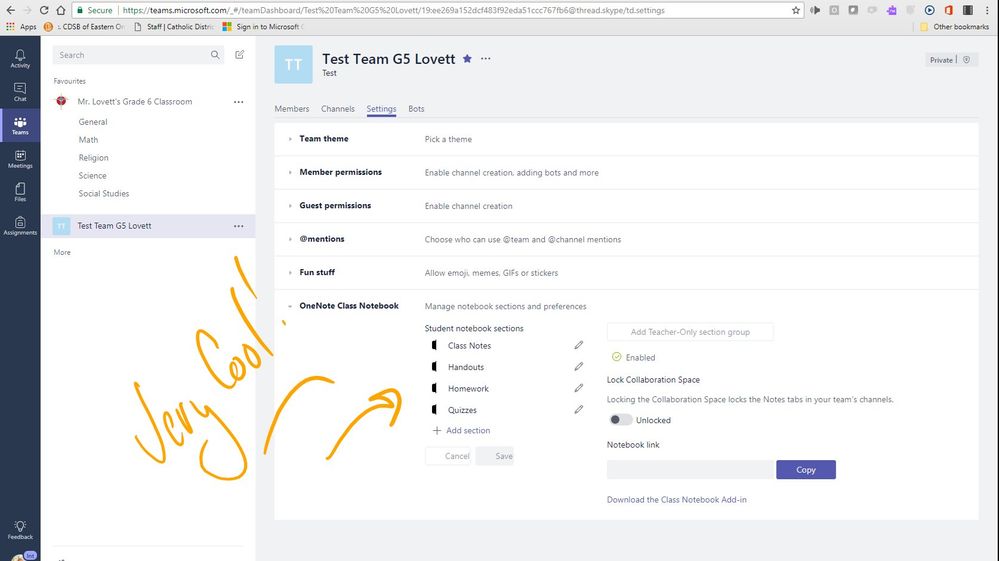Image resolution: width=999 pixels, height=561 pixels.
Task: Bookmark this page with the star
Action: [796, 10]
